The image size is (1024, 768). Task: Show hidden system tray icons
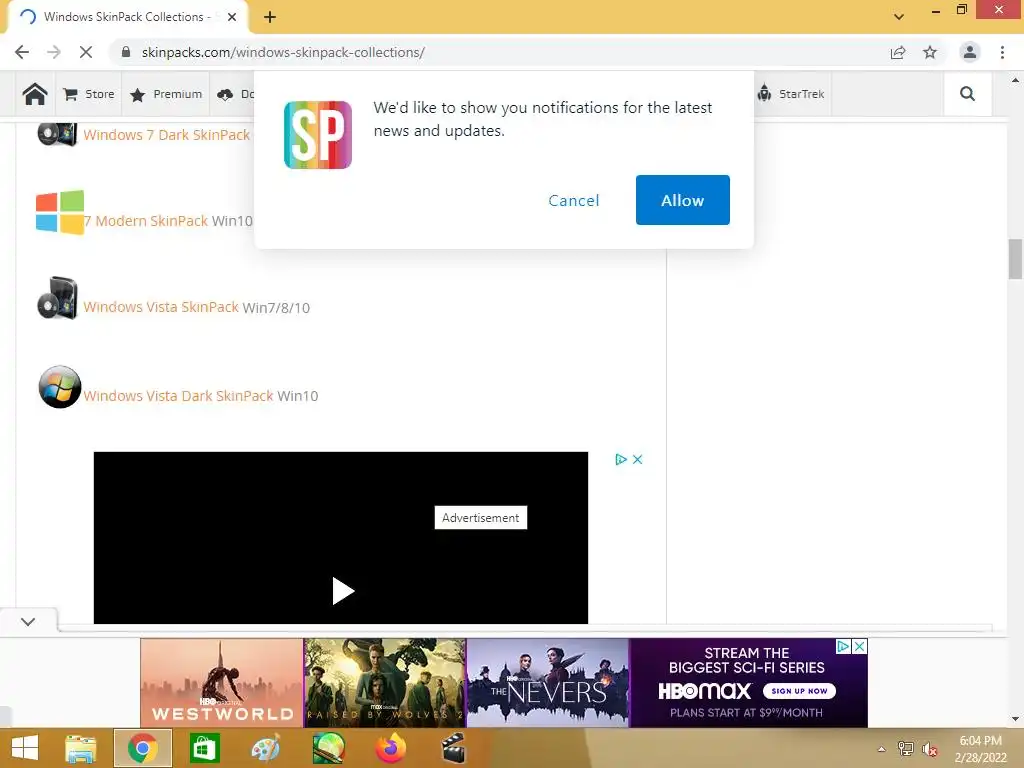(882, 749)
